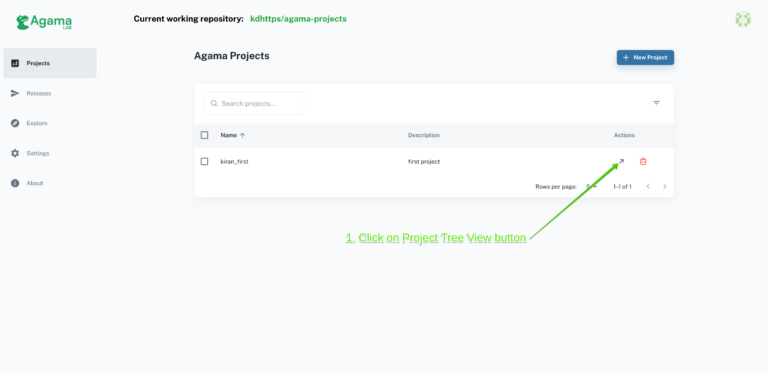The image size is (768, 373).
Task: Open the project tree view arrow icon
Action: click(x=621, y=162)
